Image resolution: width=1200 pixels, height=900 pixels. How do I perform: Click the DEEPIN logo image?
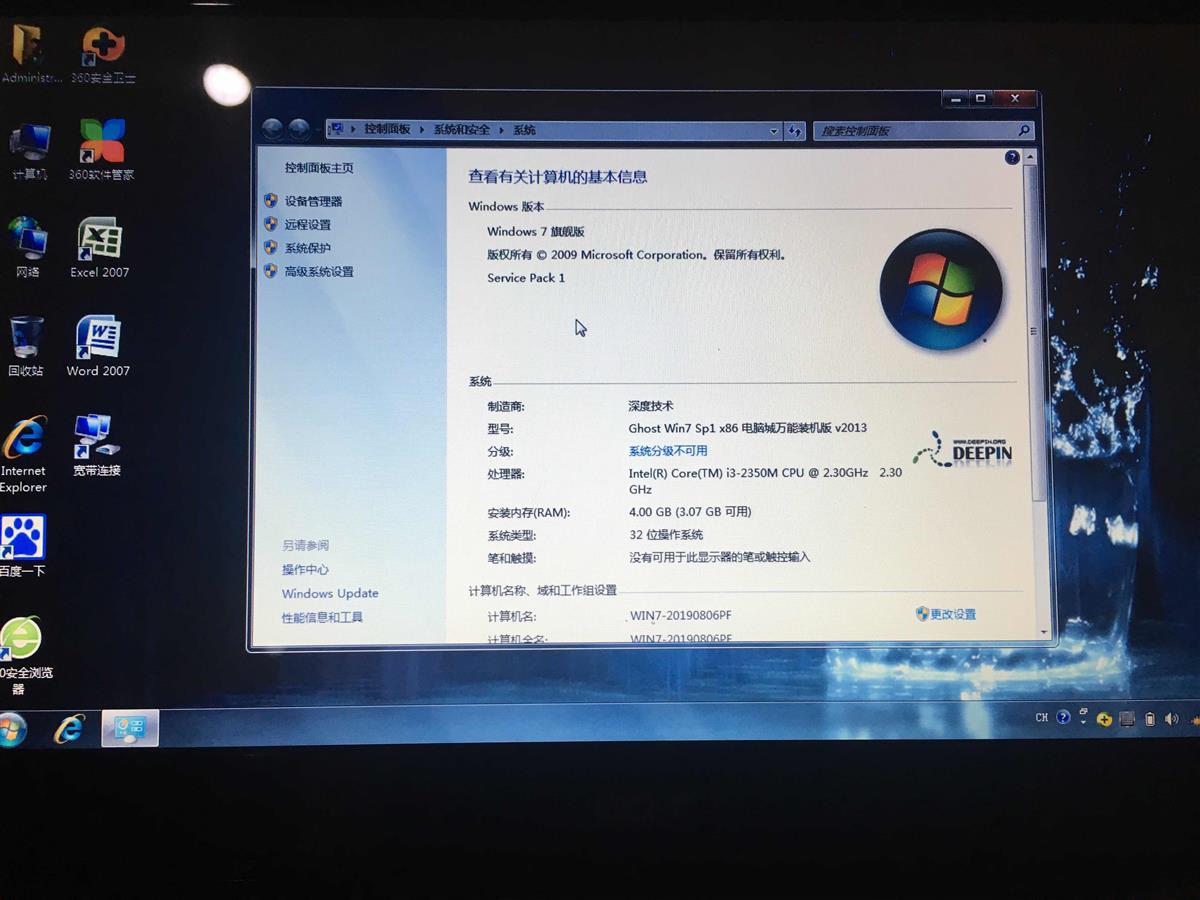click(x=962, y=450)
